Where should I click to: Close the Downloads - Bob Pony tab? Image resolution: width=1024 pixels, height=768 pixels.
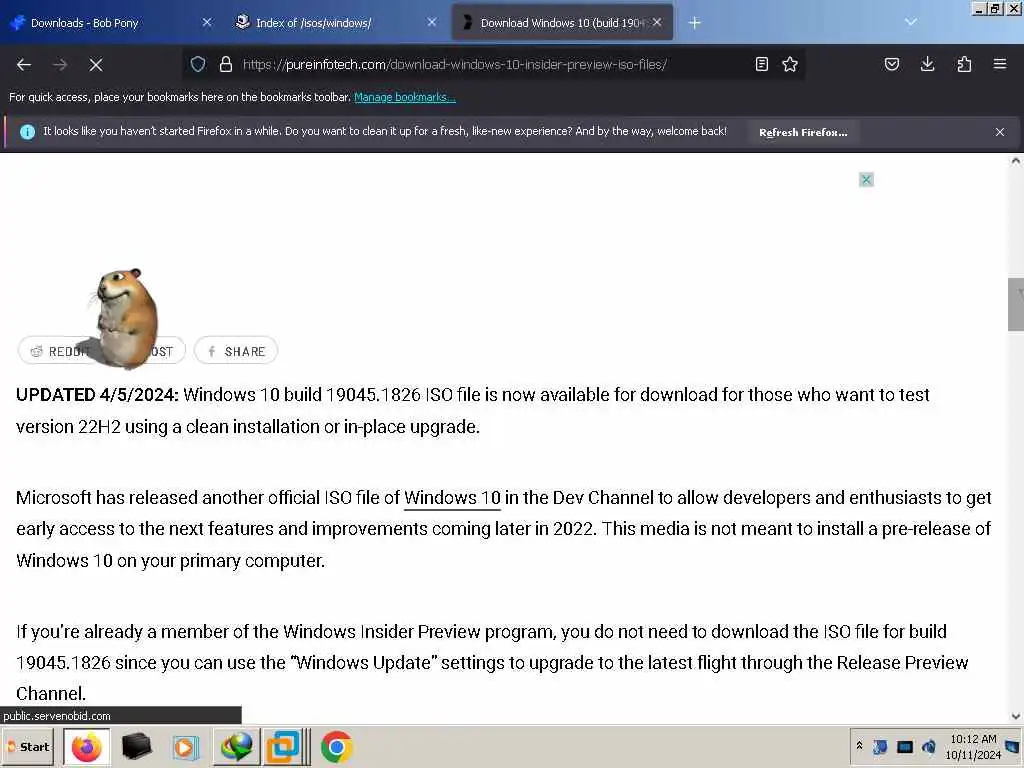click(x=207, y=22)
